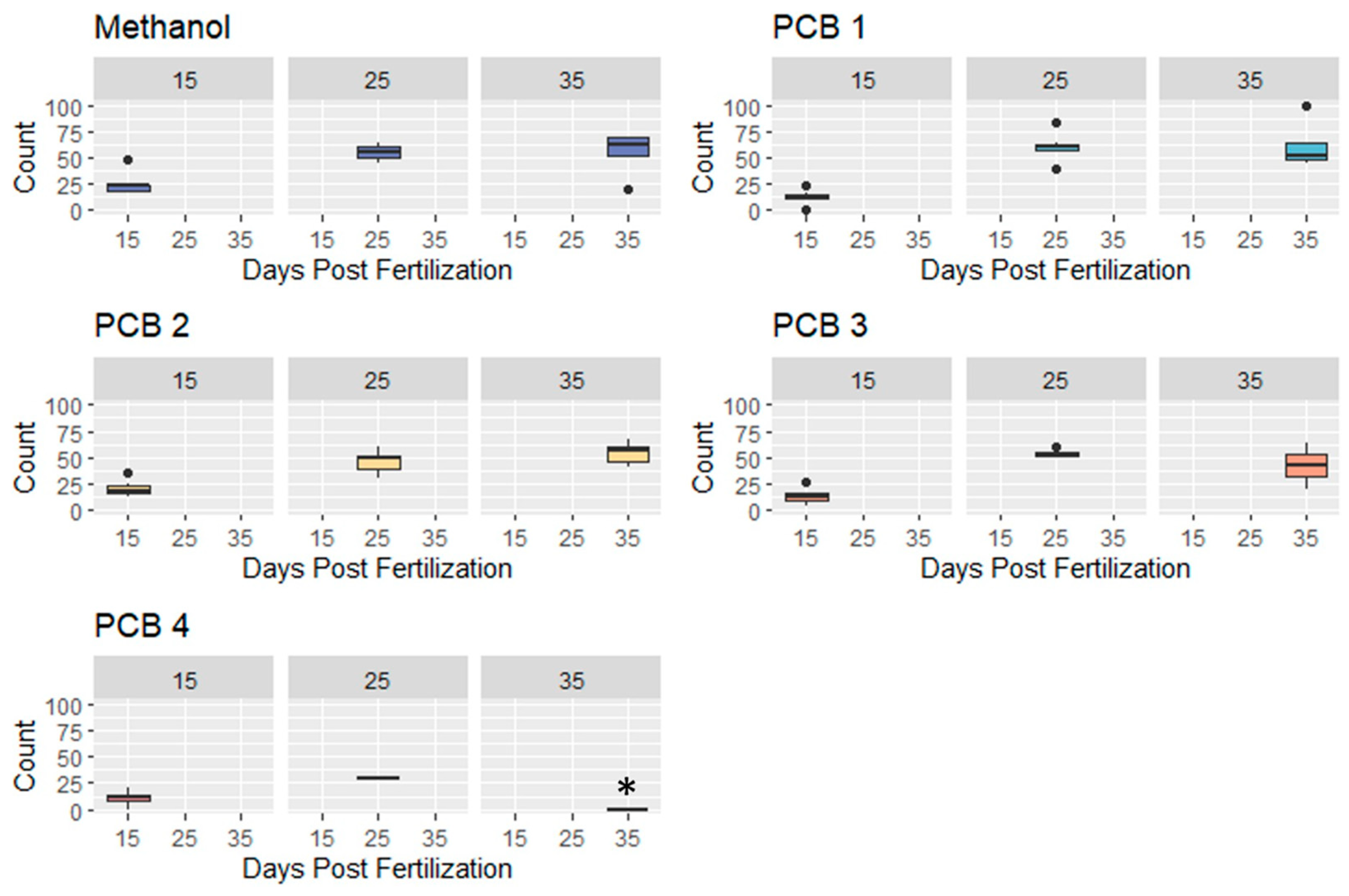Click the Methanol panel title

click(162, 27)
